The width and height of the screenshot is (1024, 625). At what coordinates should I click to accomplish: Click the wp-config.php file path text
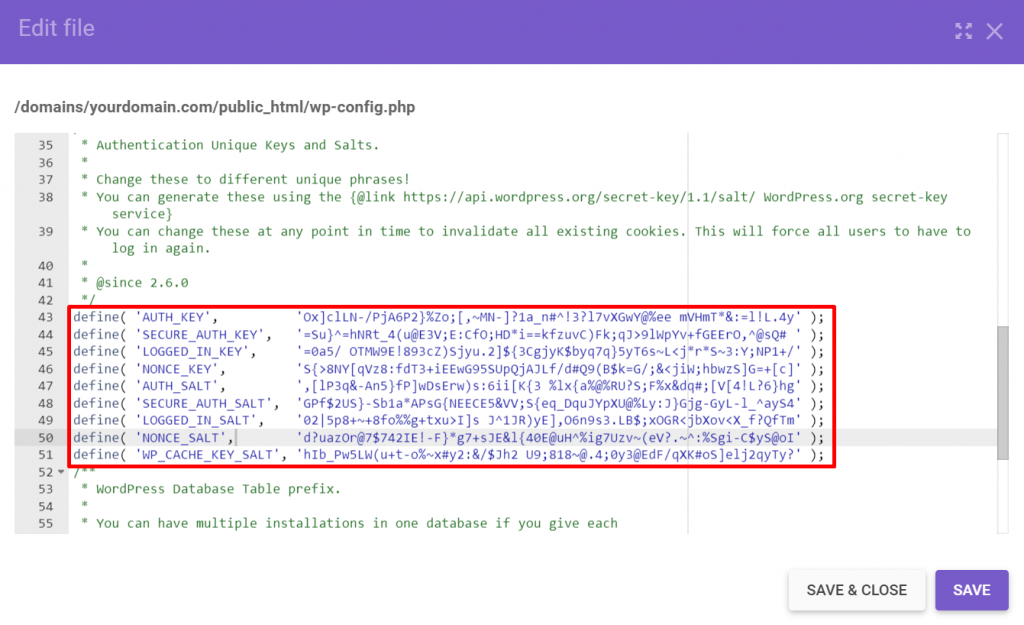click(215, 107)
